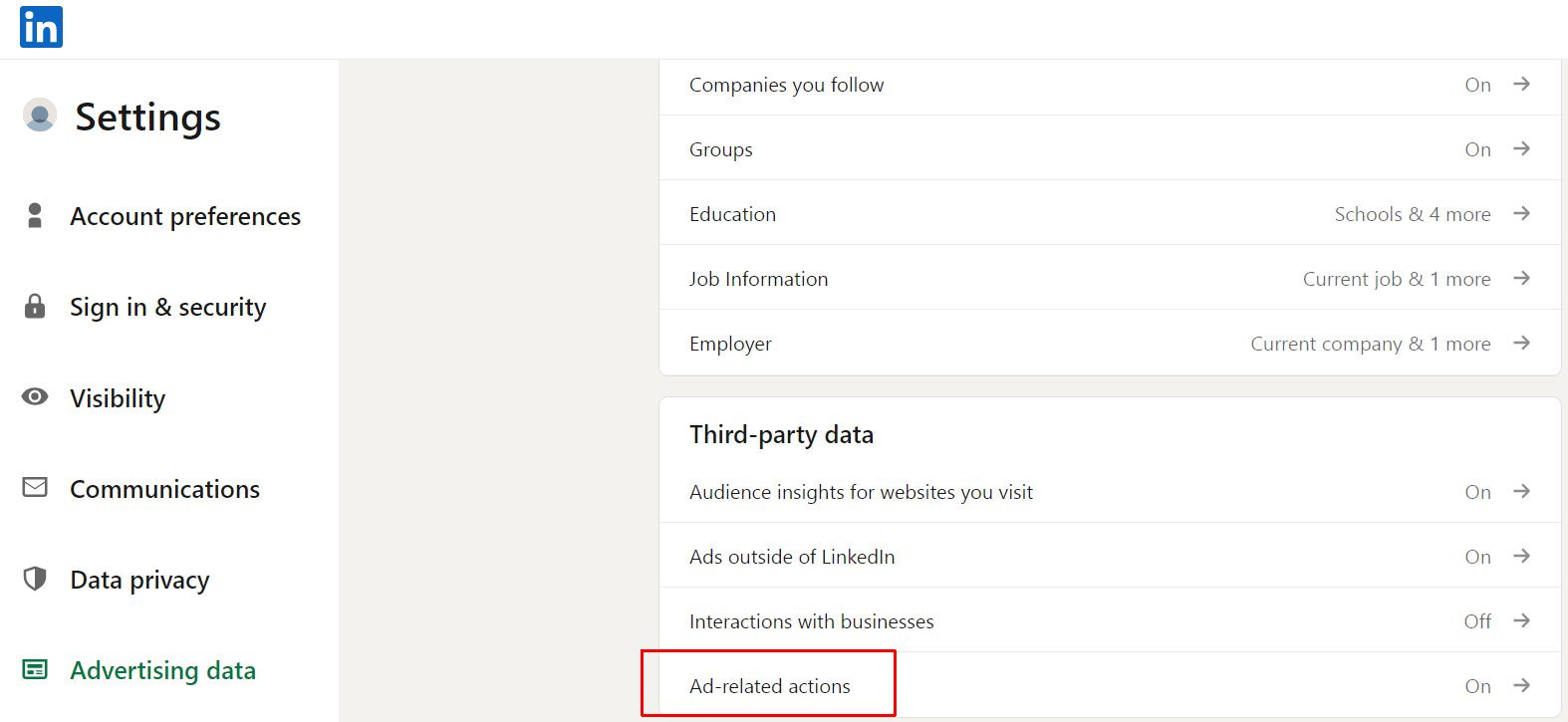
Task: Click the profile avatar beside Settings
Action: (x=40, y=116)
